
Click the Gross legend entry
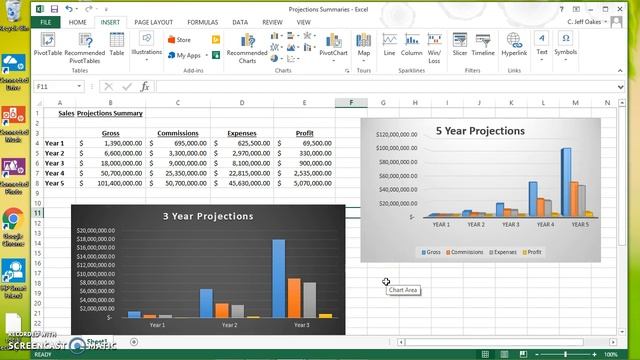[431, 252]
